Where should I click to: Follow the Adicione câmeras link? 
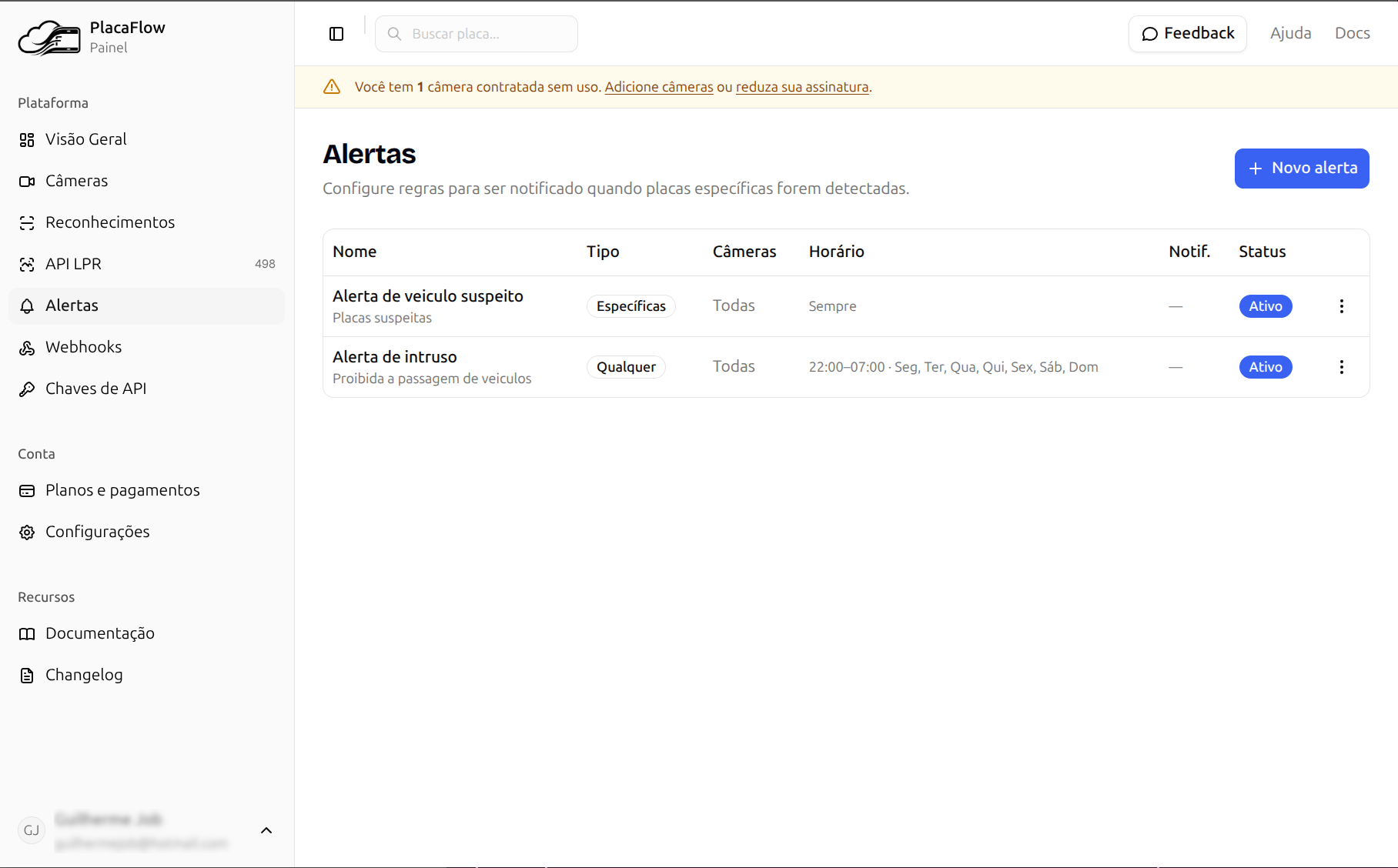[x=658, y=87]
